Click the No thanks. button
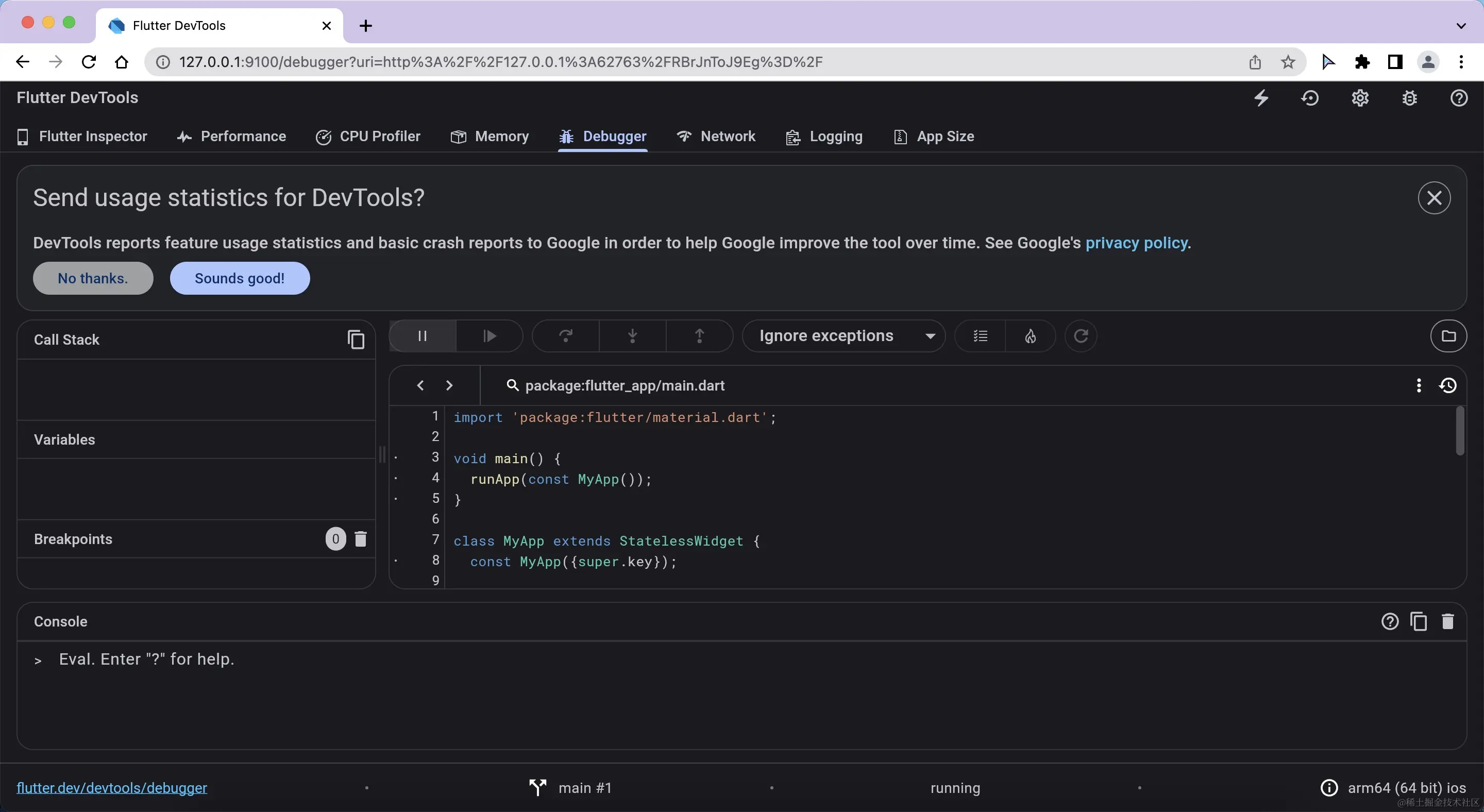The width and height of the screenshot is (1484, 812). click(93, 278)
